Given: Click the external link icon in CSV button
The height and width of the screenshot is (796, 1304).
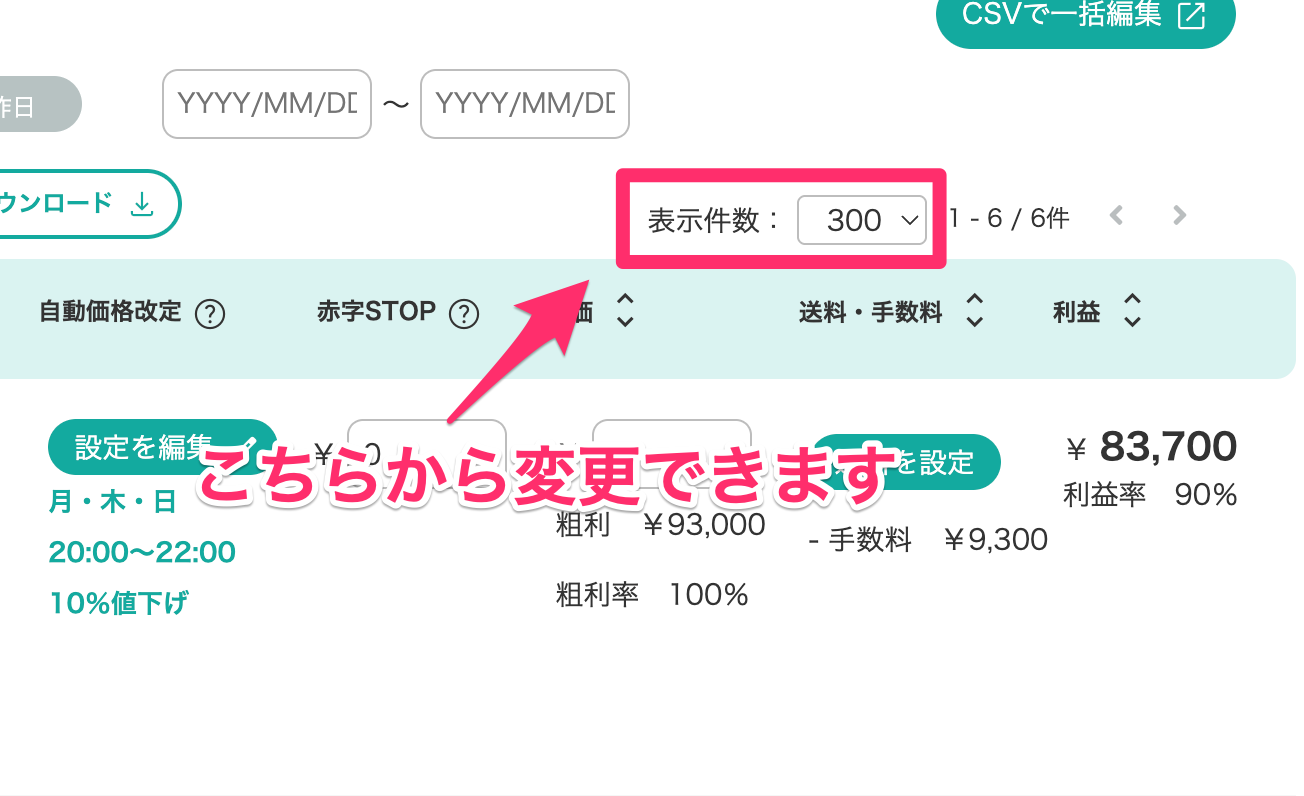Looking at the screenshot, I should [1191, 16].
